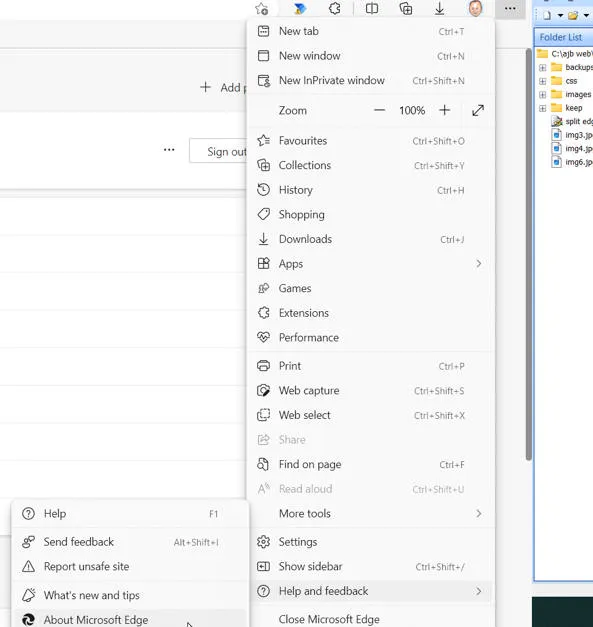Screen dimensions: 593x627
Task: Select Shopping menu entry
Action: click(371, 215)
